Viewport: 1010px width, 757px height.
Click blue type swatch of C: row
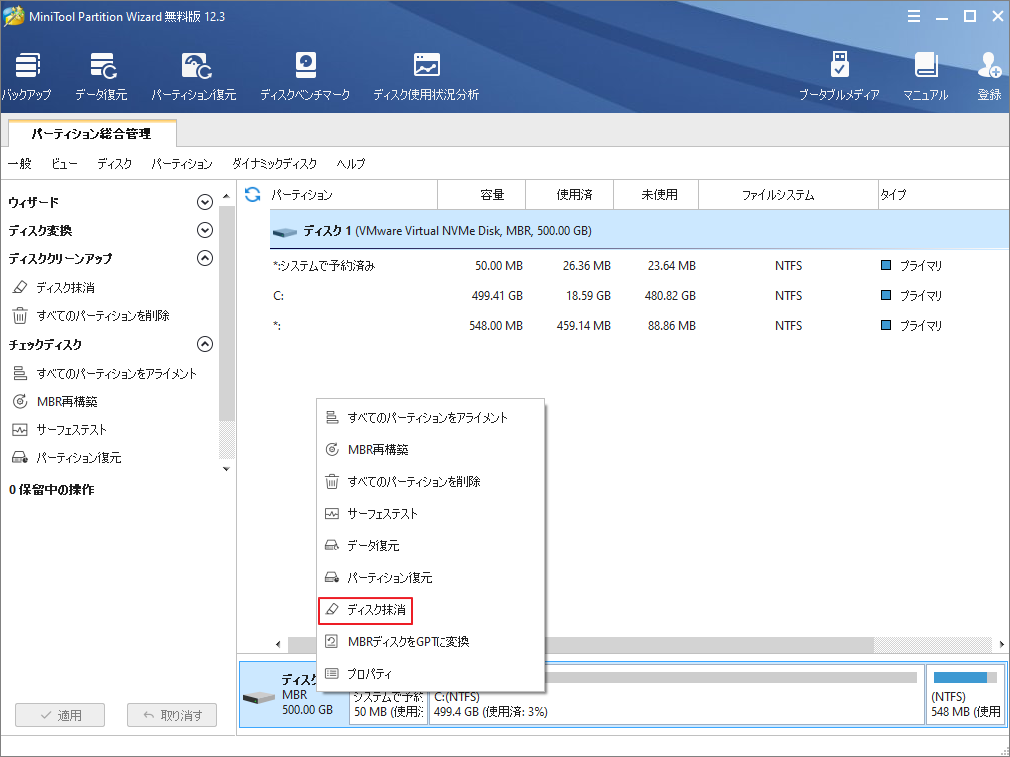pyautogui.click(x=886, y=295)
